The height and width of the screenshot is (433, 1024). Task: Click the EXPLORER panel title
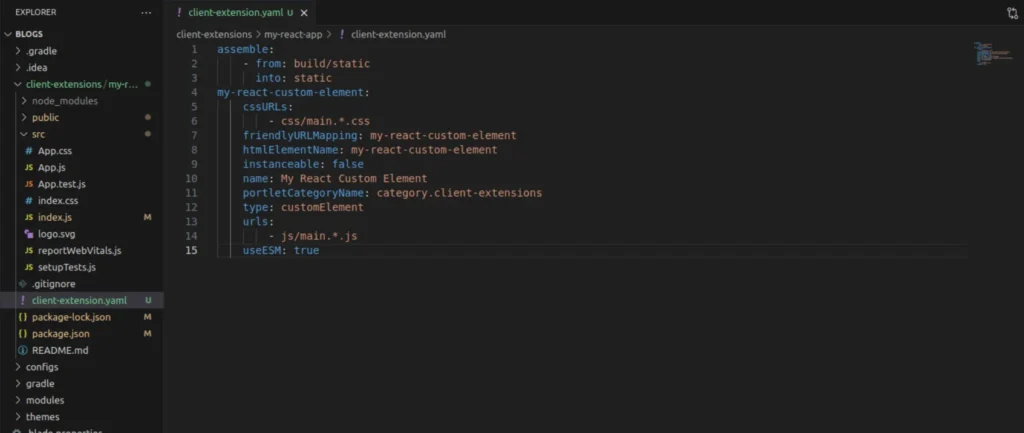(36, 12)
